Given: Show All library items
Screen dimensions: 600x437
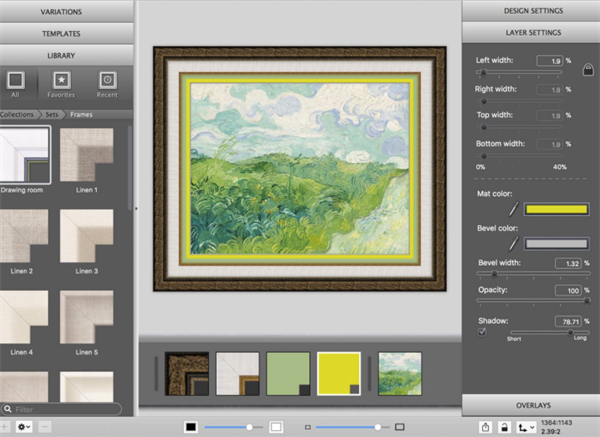Looking at the screenshot, I should (15, 84).
